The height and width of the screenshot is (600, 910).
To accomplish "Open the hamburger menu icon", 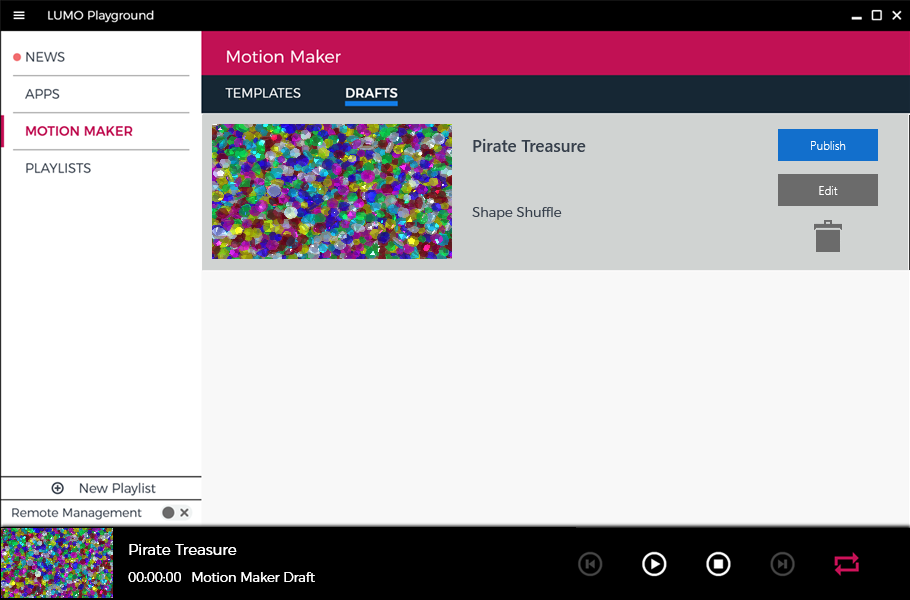I will pos(18,15).
